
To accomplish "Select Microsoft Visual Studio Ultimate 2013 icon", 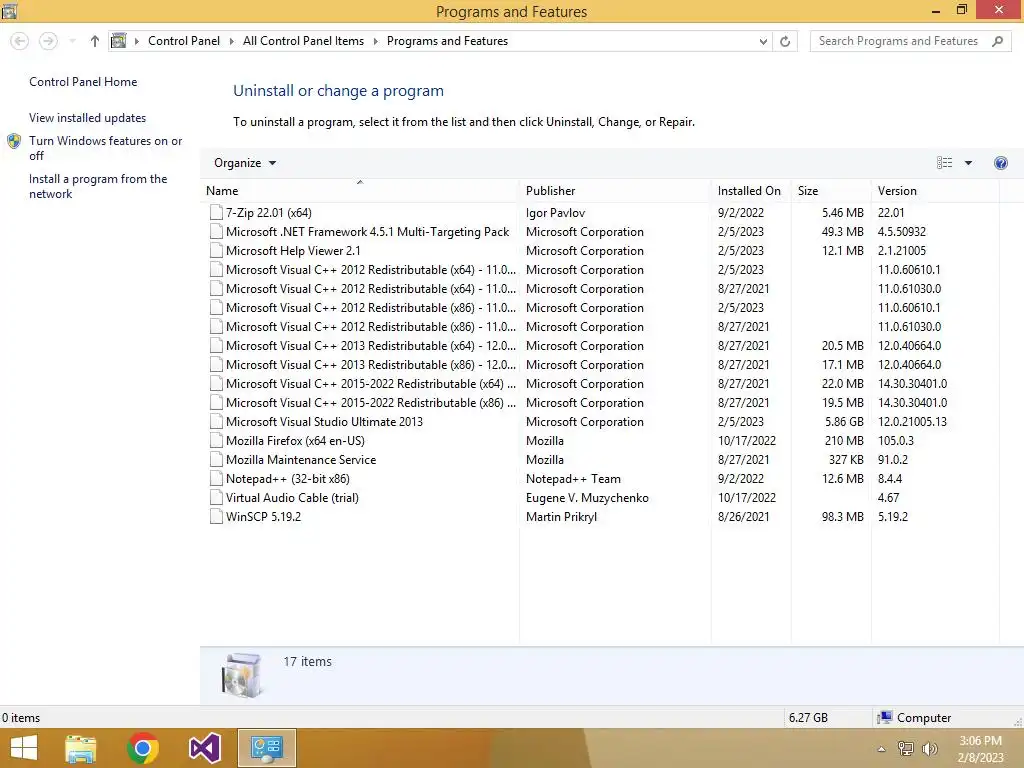I will [216, 421].
